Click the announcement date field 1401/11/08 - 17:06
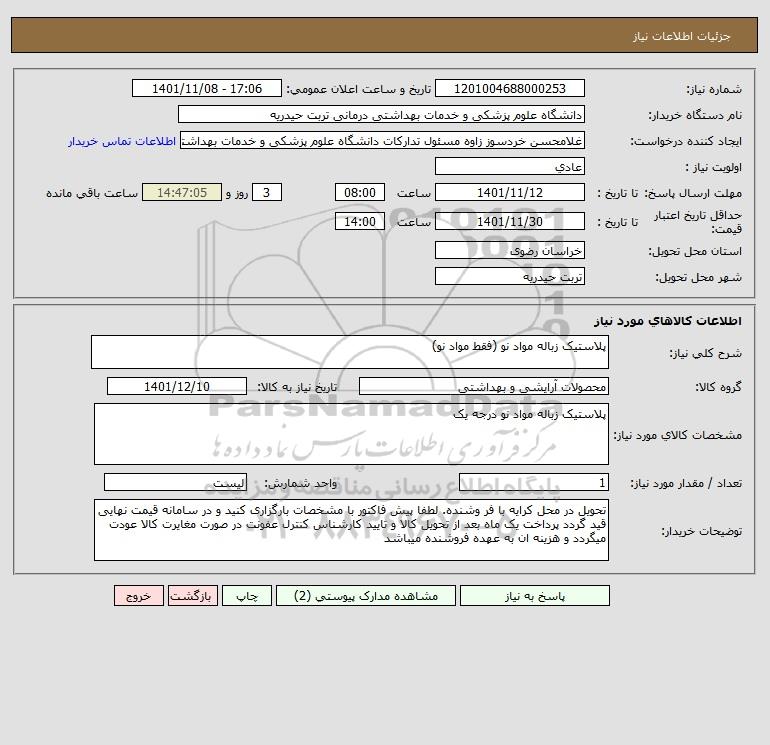 (x=207, y=88)
